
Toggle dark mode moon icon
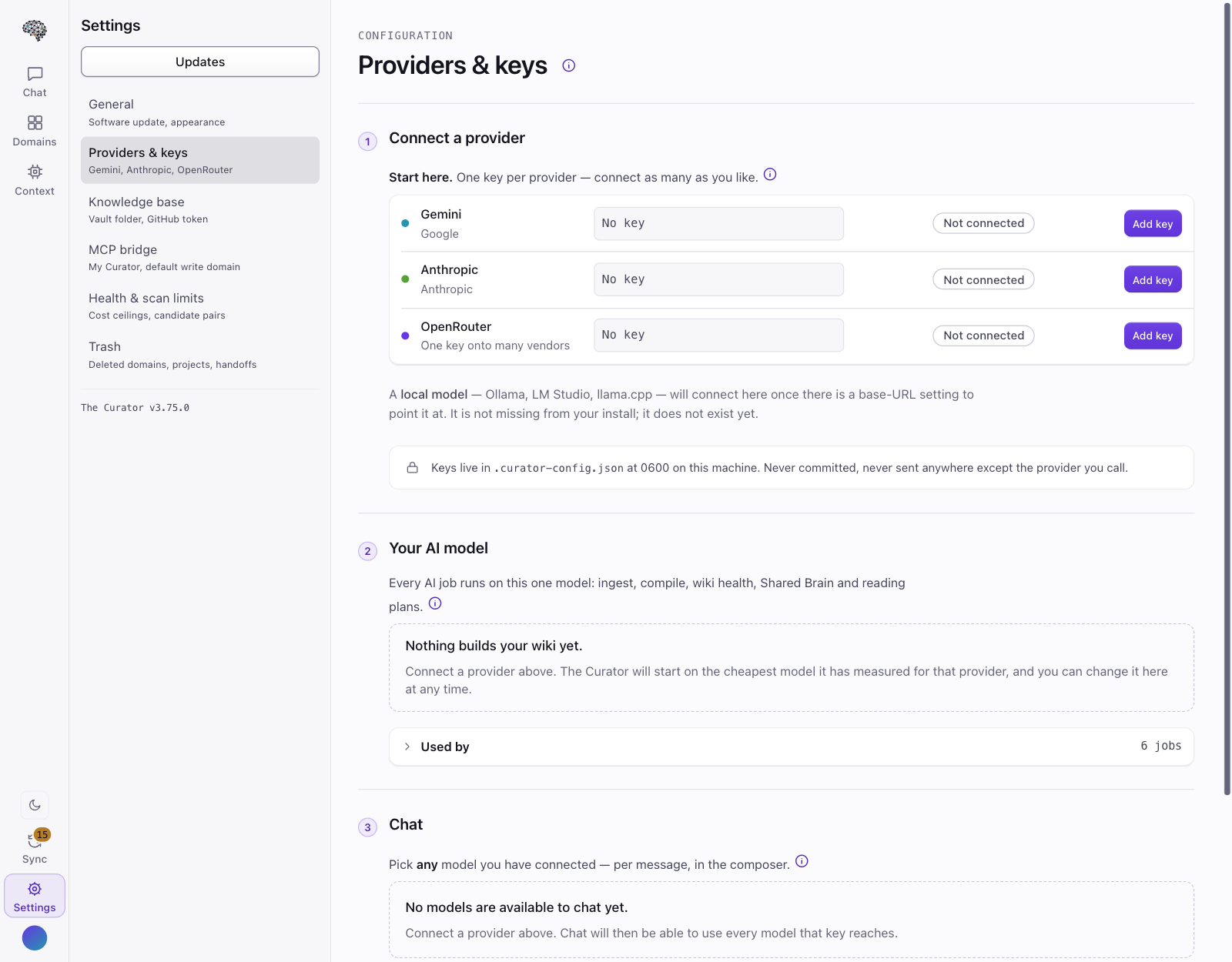click(x=35, y=805)
